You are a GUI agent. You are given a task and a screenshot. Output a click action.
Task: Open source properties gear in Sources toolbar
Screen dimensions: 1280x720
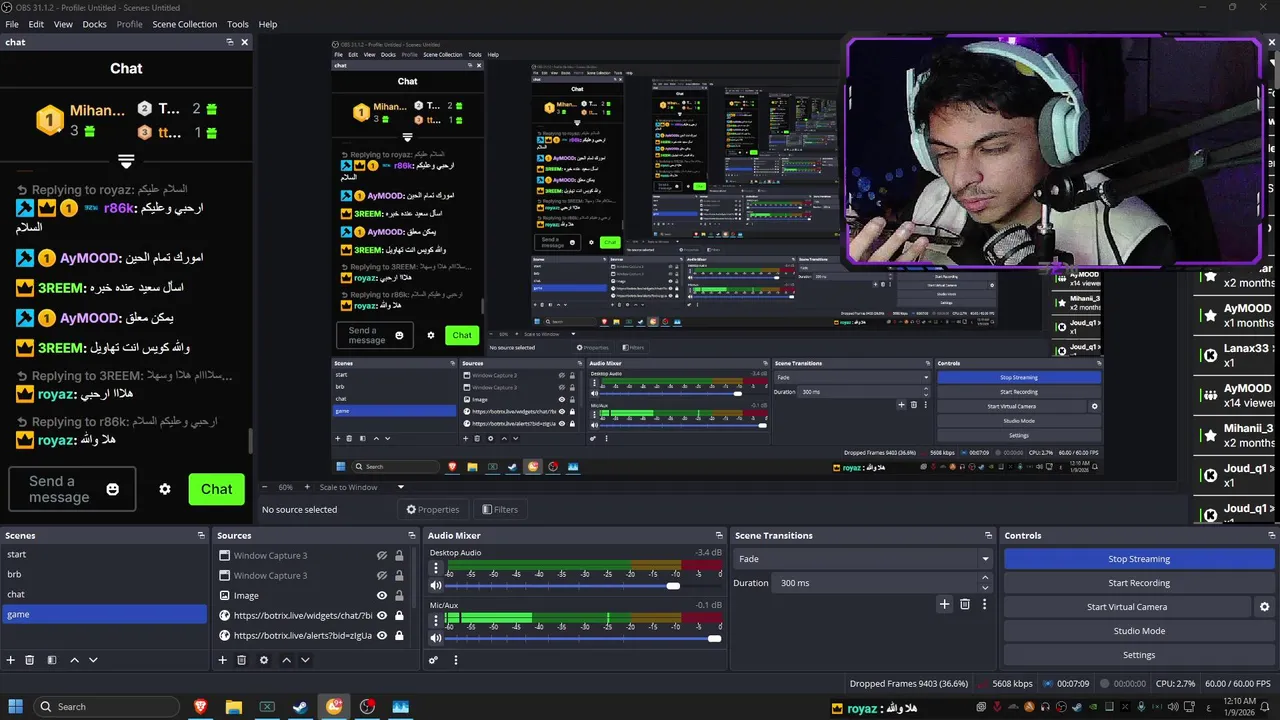[264, 660]
